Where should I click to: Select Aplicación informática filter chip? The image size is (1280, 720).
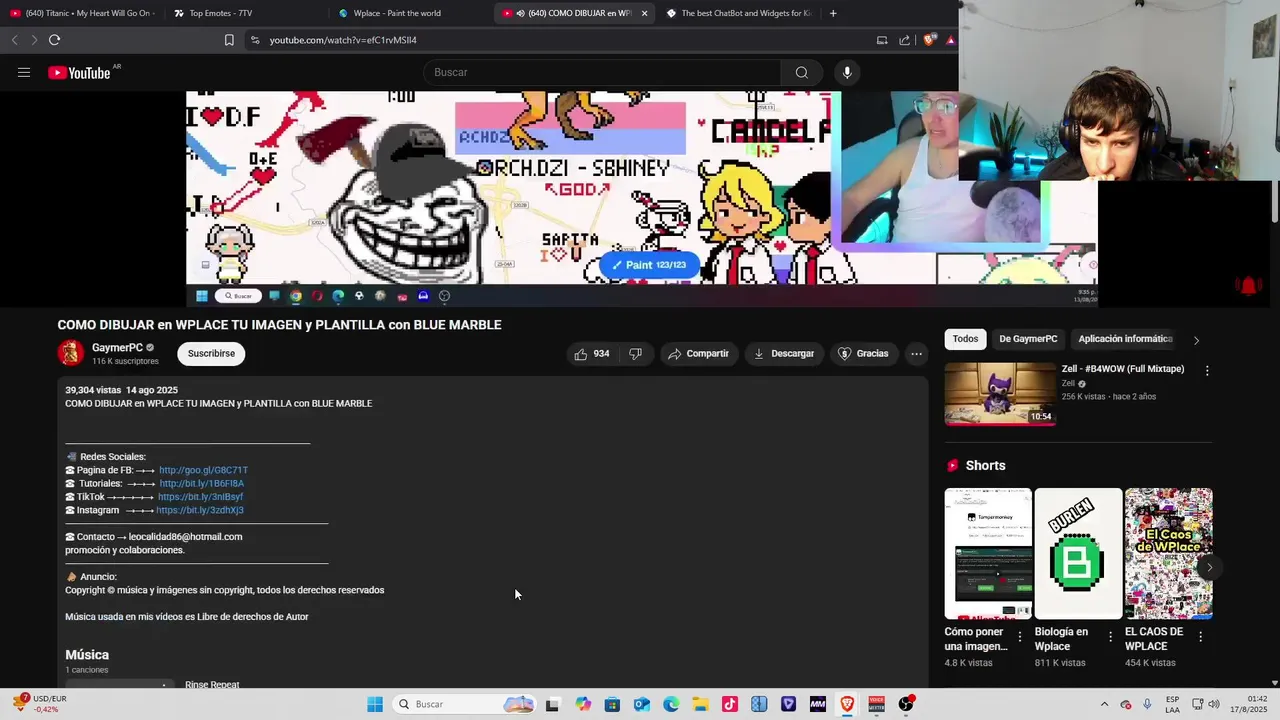click(1125, 339)
